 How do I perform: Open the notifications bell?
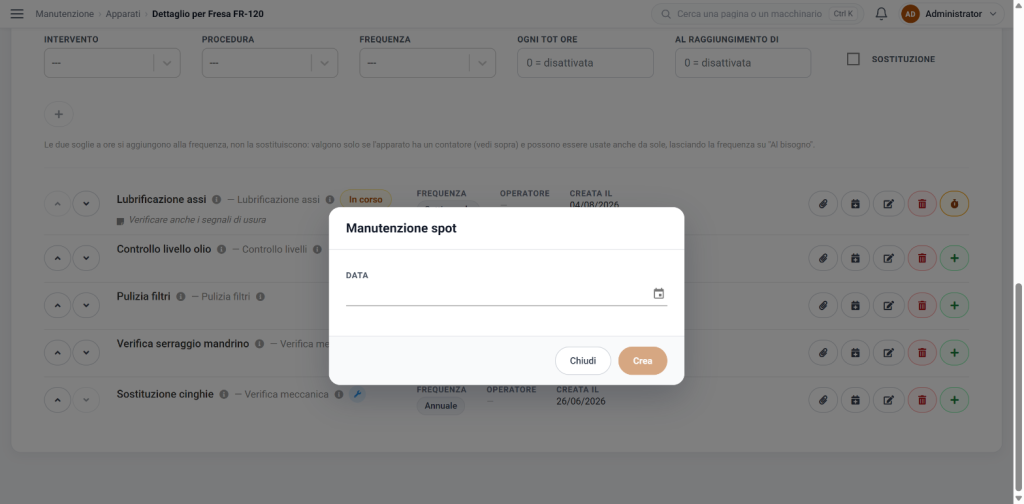click(881, 14)
